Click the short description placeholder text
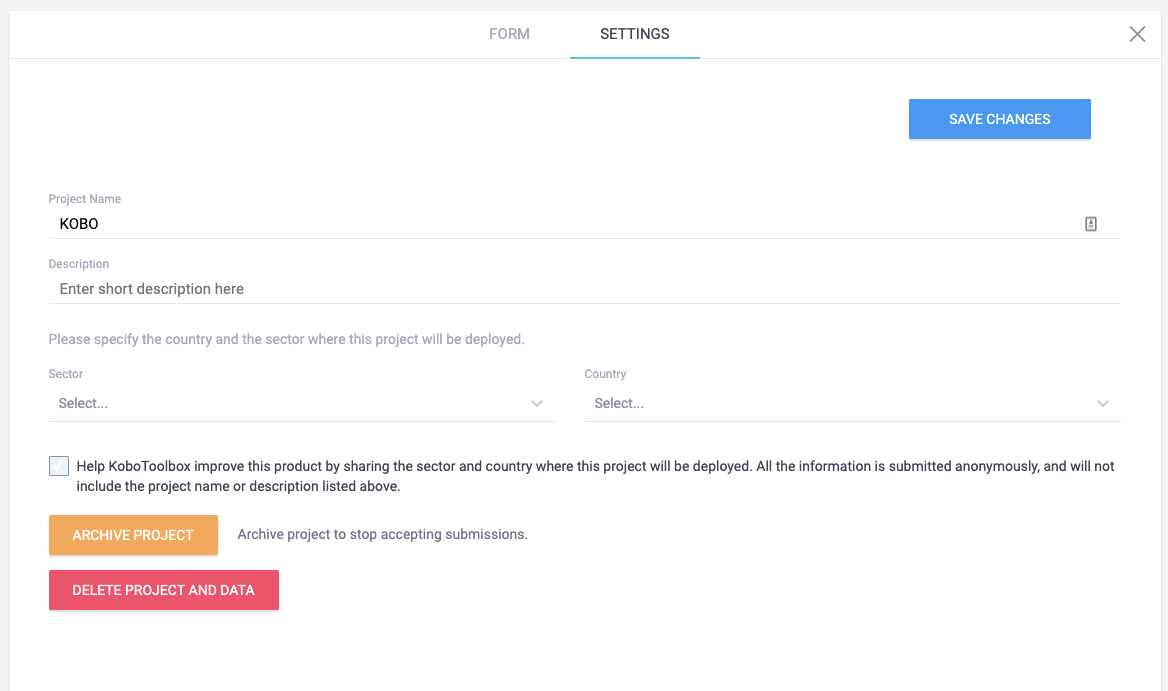The image size is (1168, 691). pos(150,288)
